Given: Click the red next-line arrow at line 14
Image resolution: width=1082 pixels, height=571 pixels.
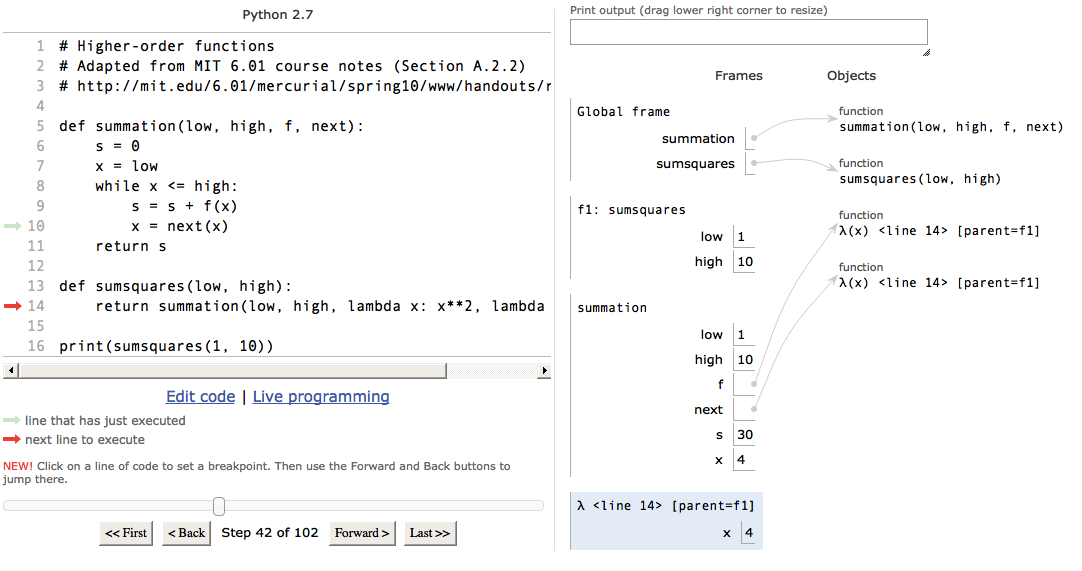Looking at the screenshot, I should coord(13,306).
